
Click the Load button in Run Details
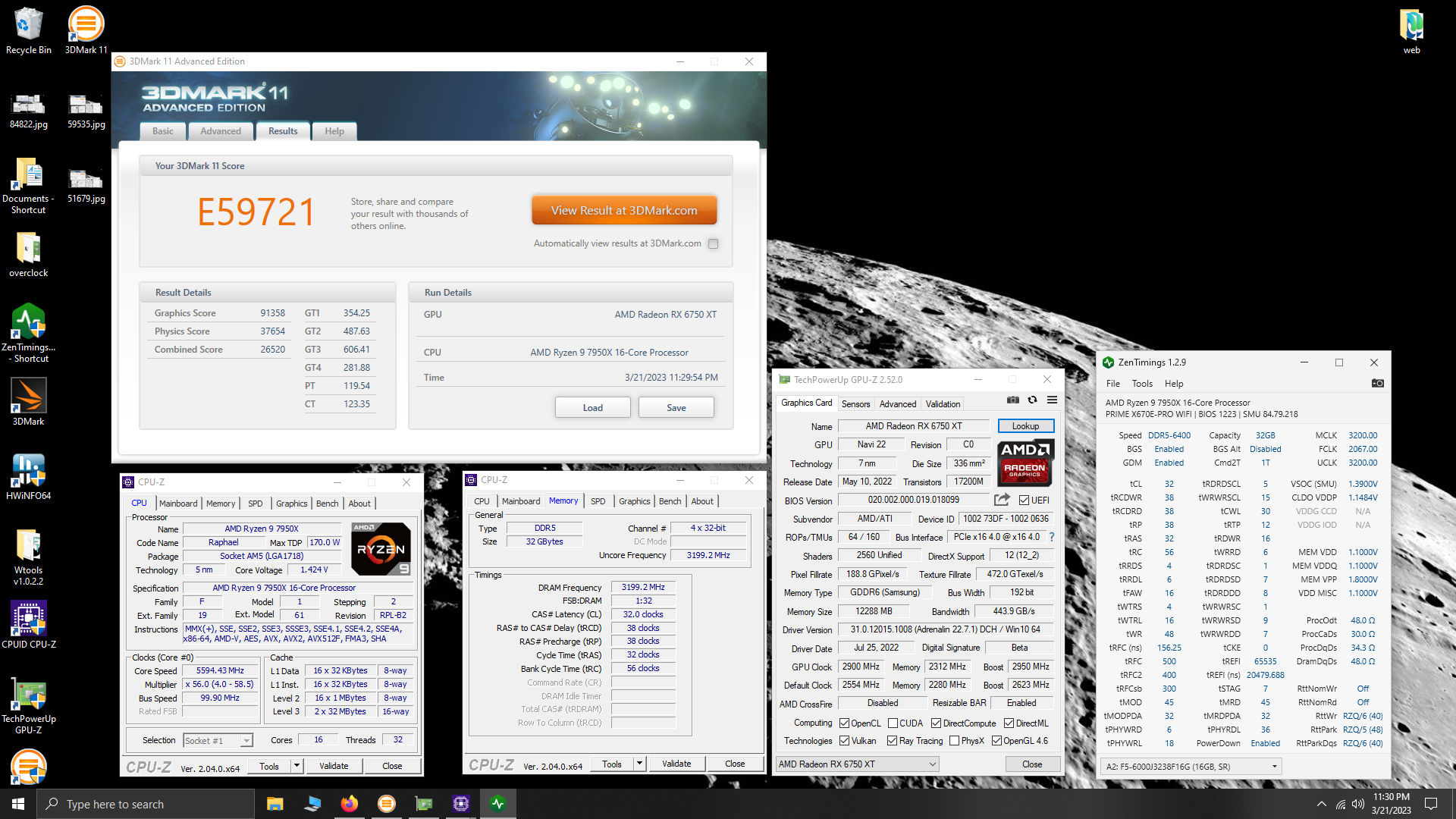coord(592,407)
